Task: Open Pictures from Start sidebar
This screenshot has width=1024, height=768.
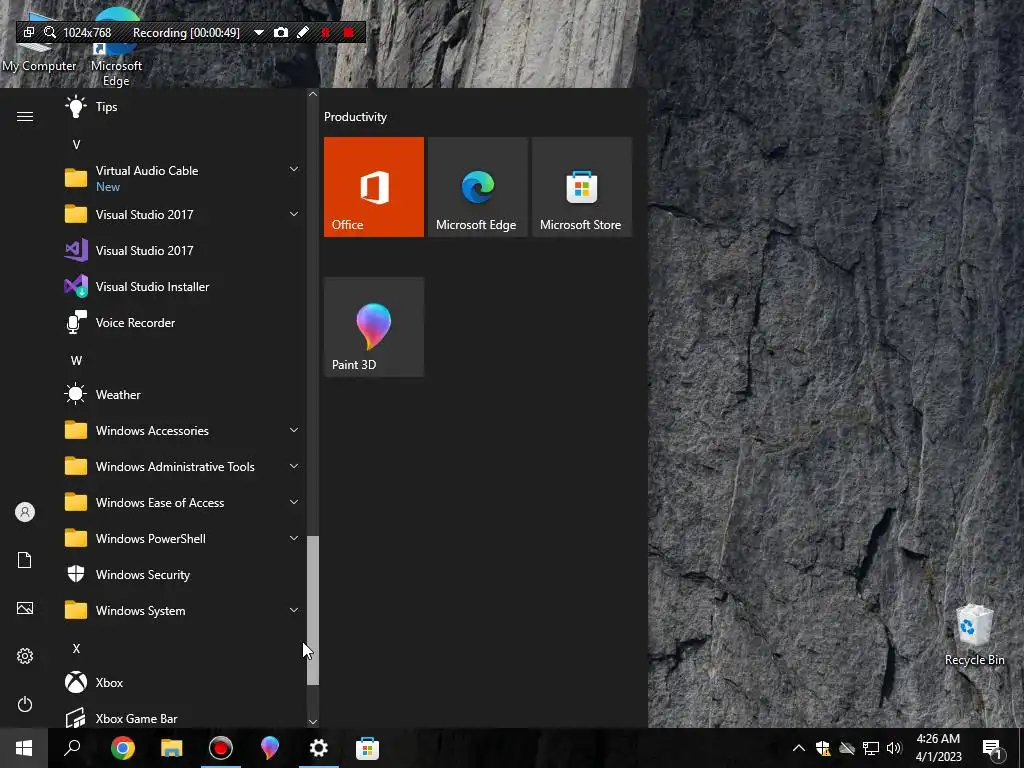Action: pos(25,608)
